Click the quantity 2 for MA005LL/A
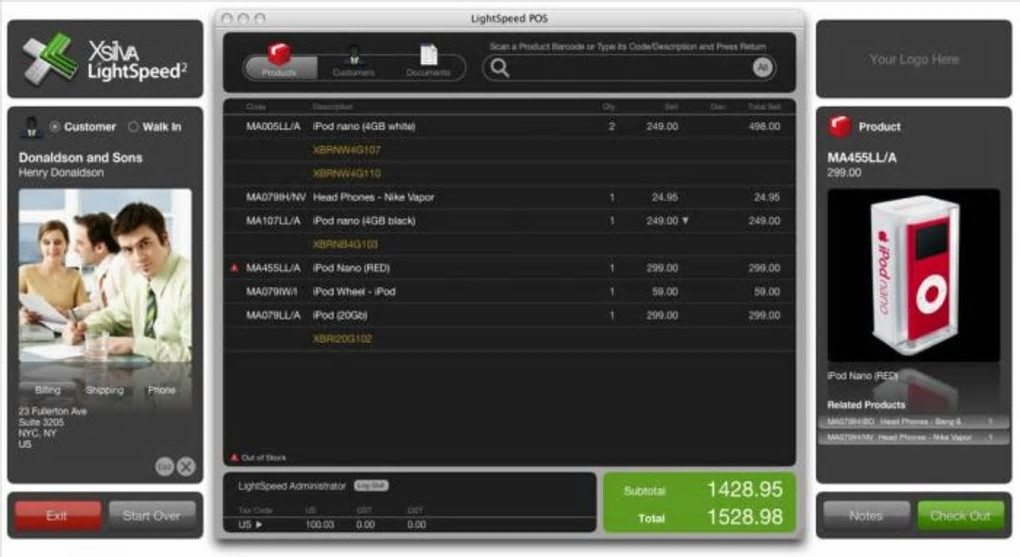 click(611, 126)
